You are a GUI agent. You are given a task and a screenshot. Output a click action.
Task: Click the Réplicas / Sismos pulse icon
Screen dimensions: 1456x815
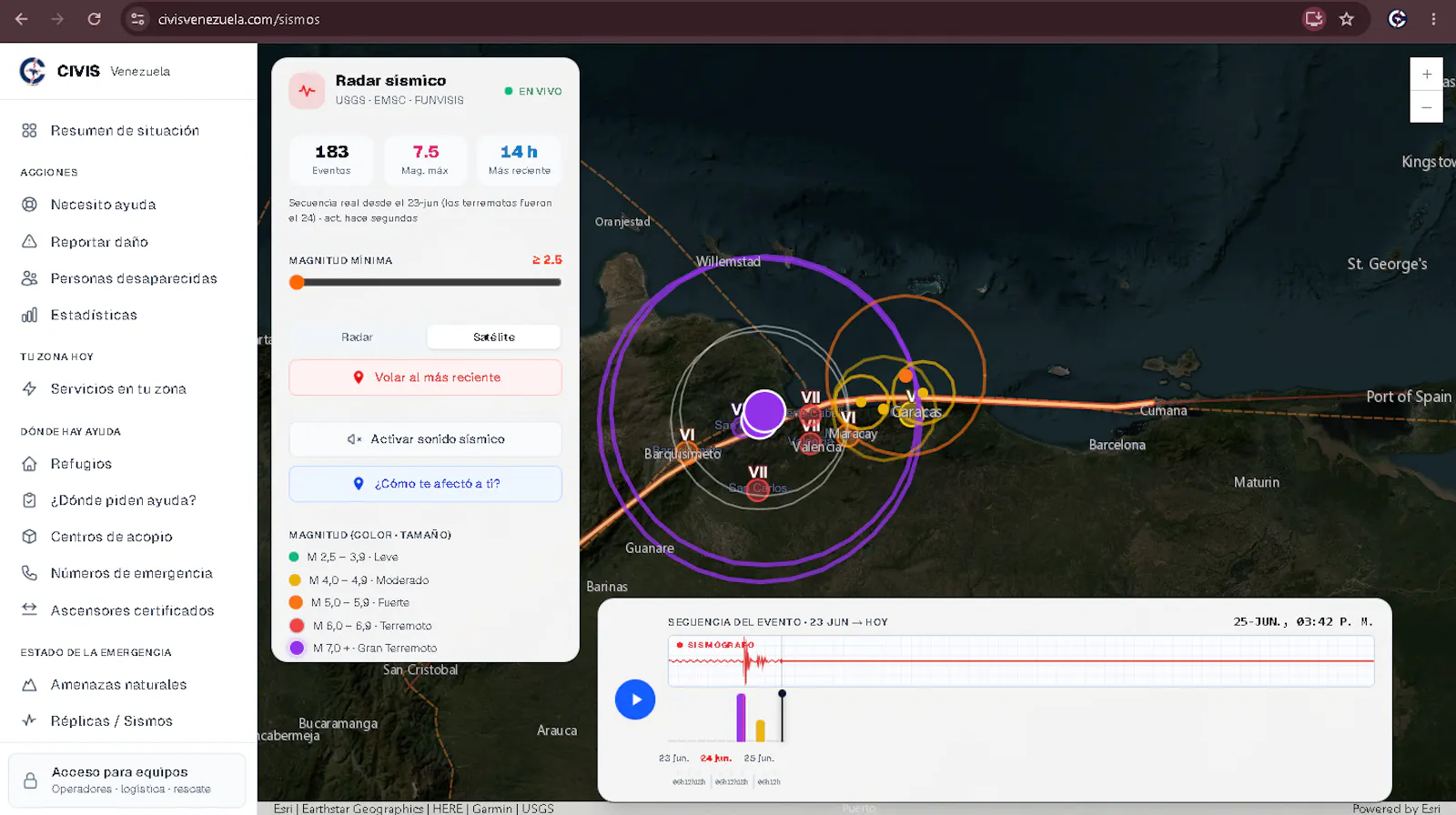[x=29, y=720]
